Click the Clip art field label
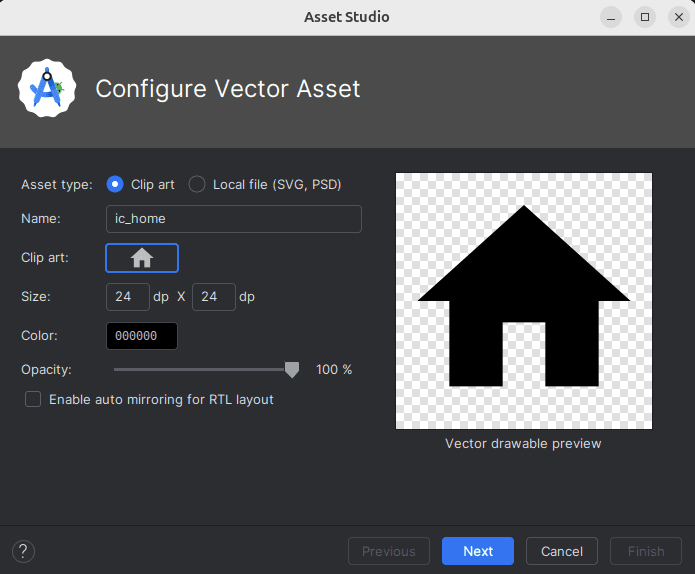Screen dimensions: 695x574 (45, 258)
